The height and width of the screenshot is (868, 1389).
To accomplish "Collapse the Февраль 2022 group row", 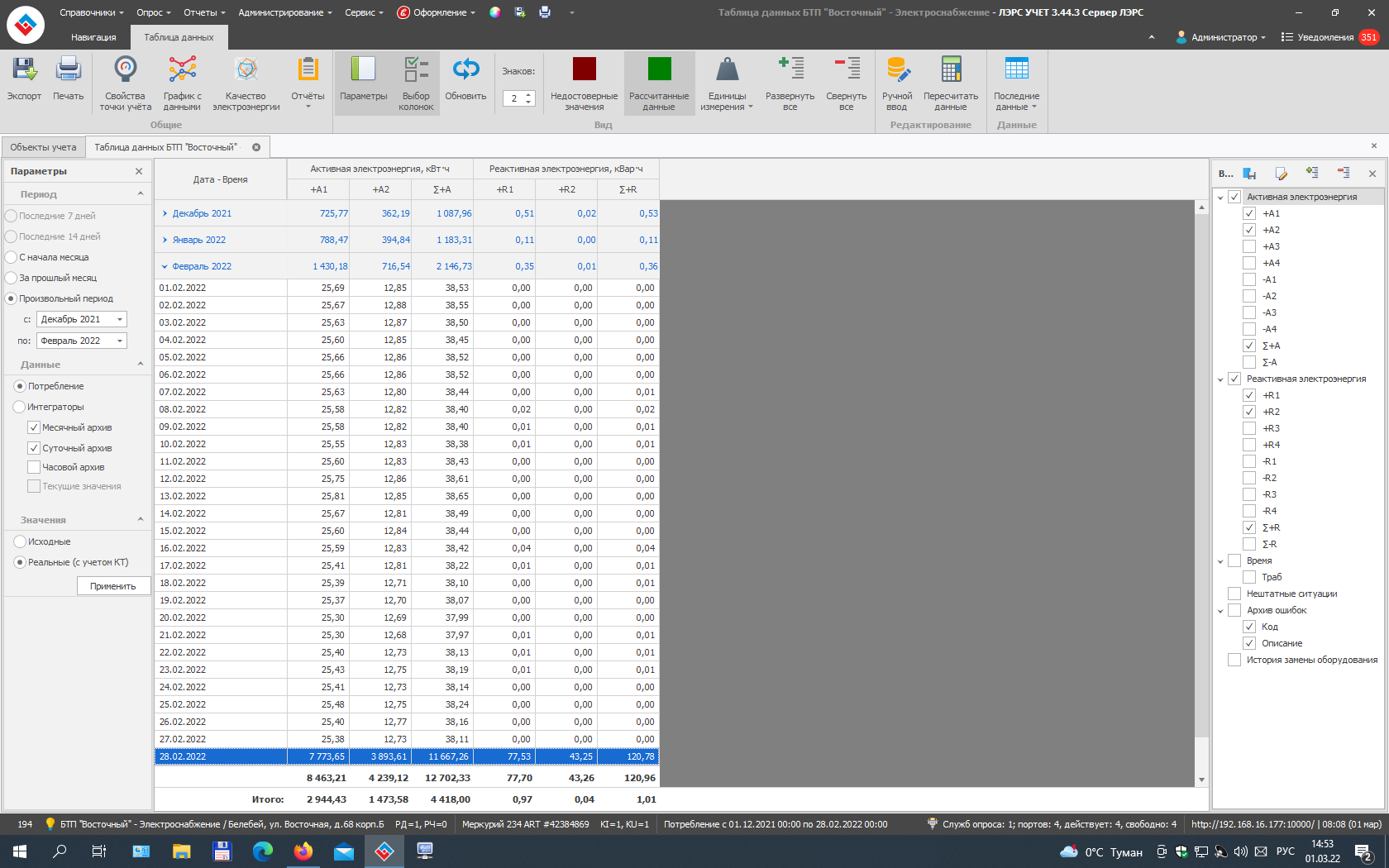I will pyautogui.click(x=165, y=266).
